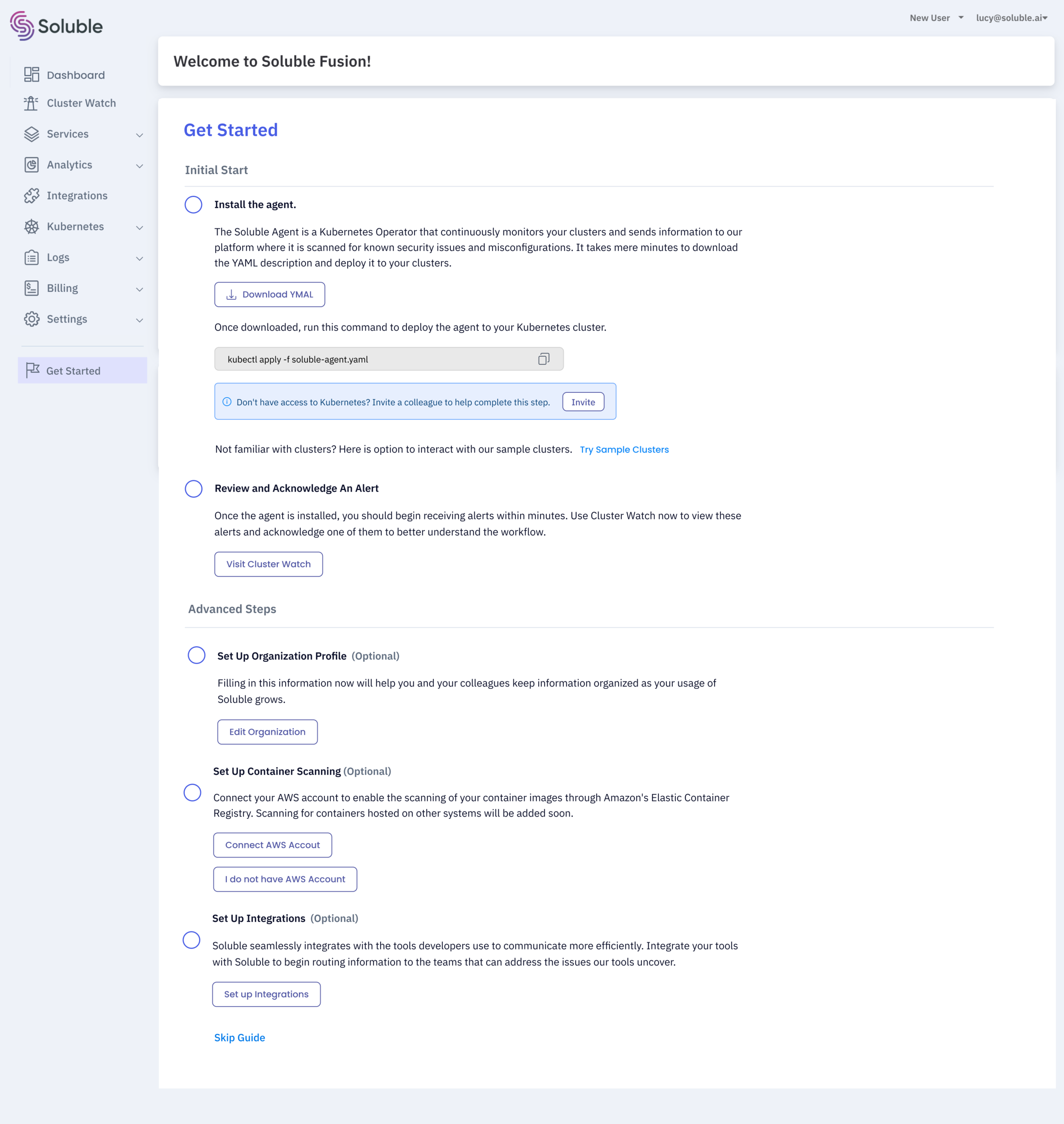Click the Edit Organization button
Image resolution: width=1064 pixels, height=1124 pixels.
click(267, 732)
